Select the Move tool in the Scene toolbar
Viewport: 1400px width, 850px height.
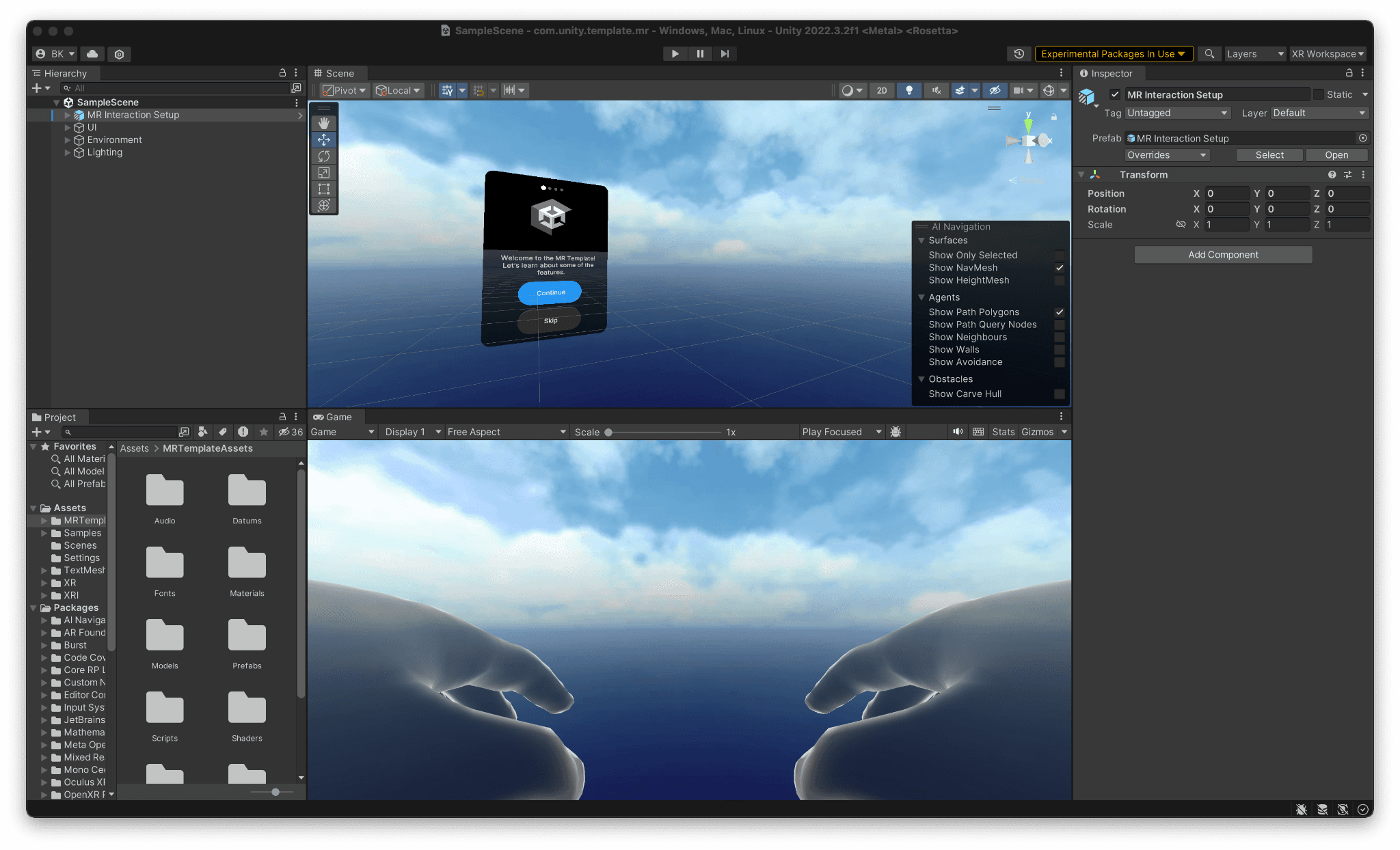323,139
